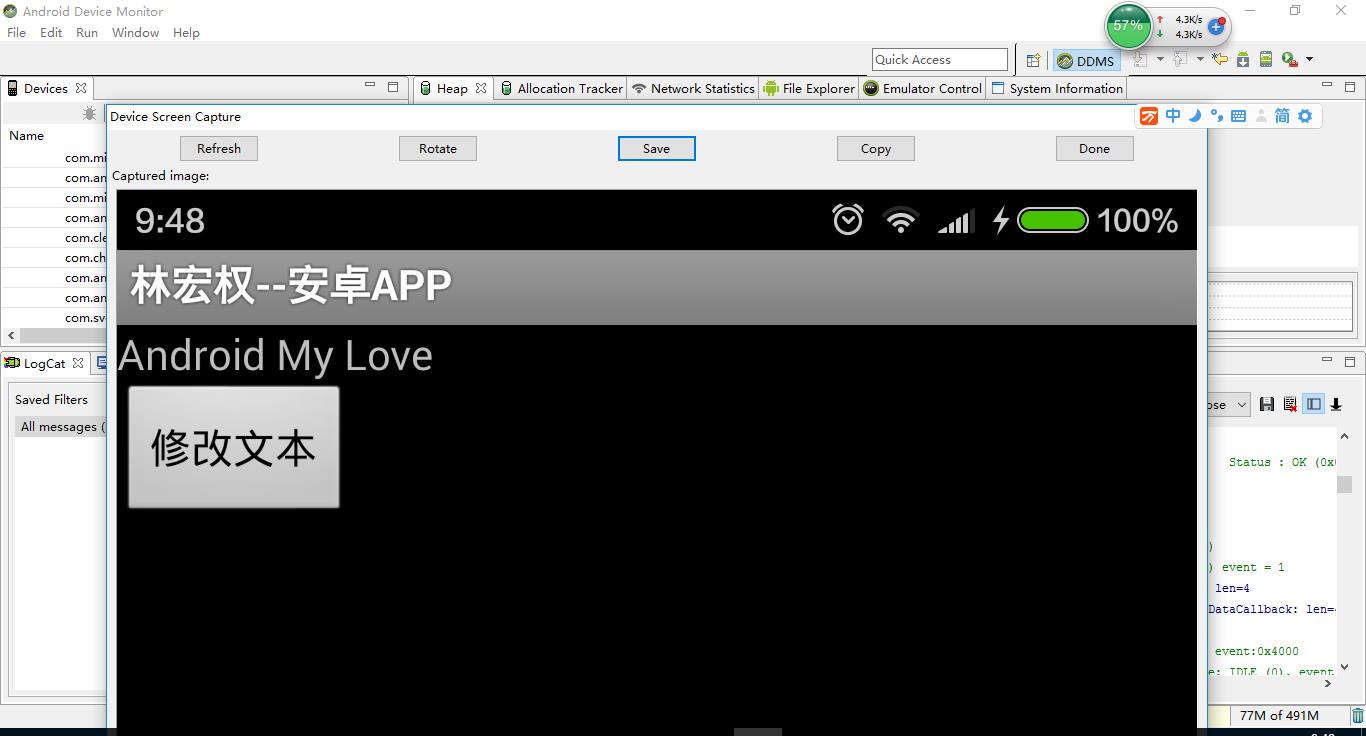1366x736 pixels.
Task: Toggle the scroll lock arrow in LogCat
Action: click(x=1336, y=404)
